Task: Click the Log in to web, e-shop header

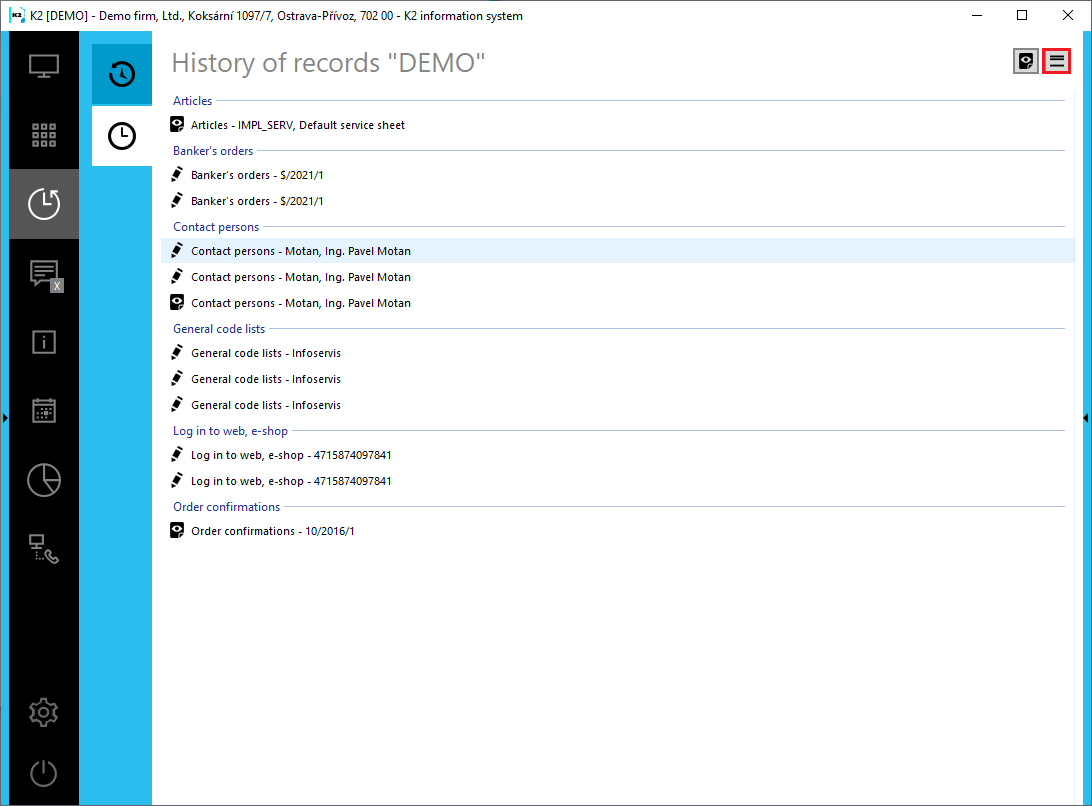Action: click(x=231, y=431)
